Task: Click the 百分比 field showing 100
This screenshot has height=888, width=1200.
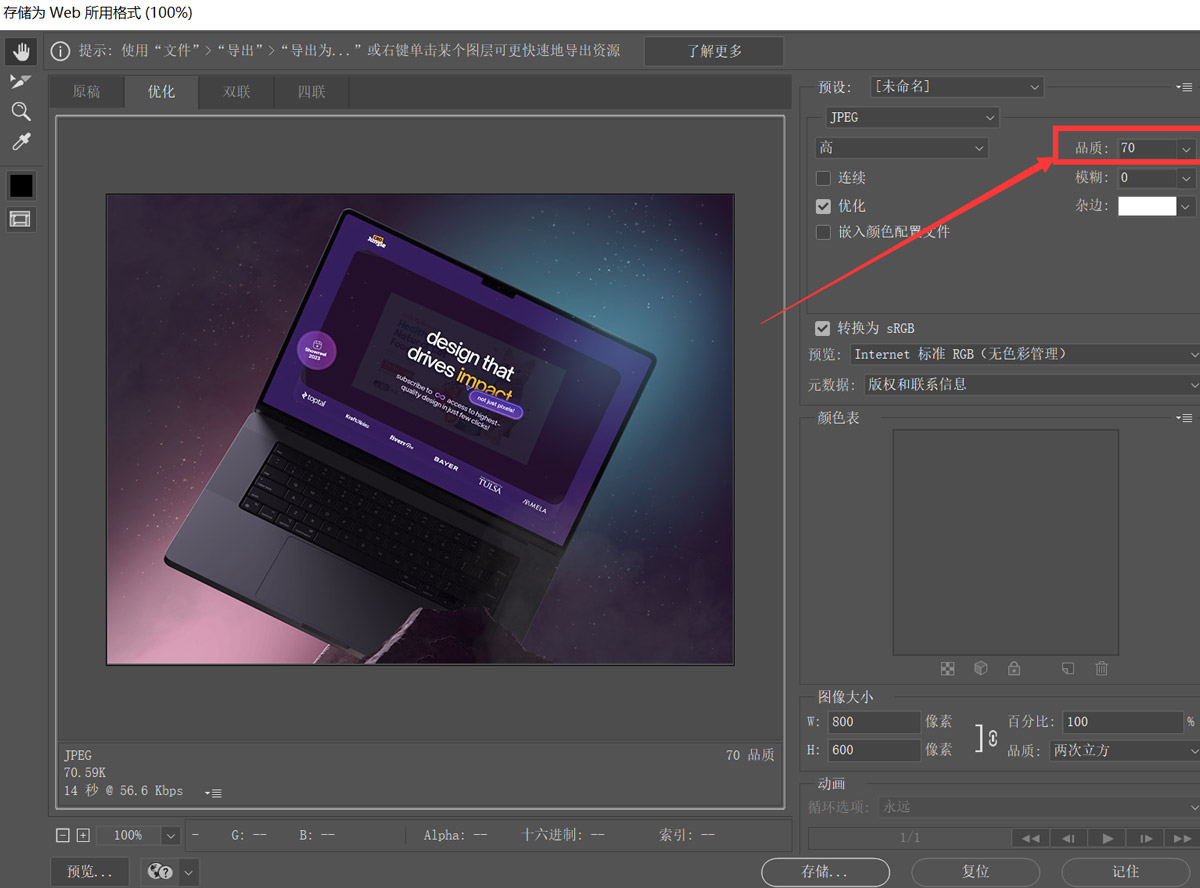Action: point(1122,722)
